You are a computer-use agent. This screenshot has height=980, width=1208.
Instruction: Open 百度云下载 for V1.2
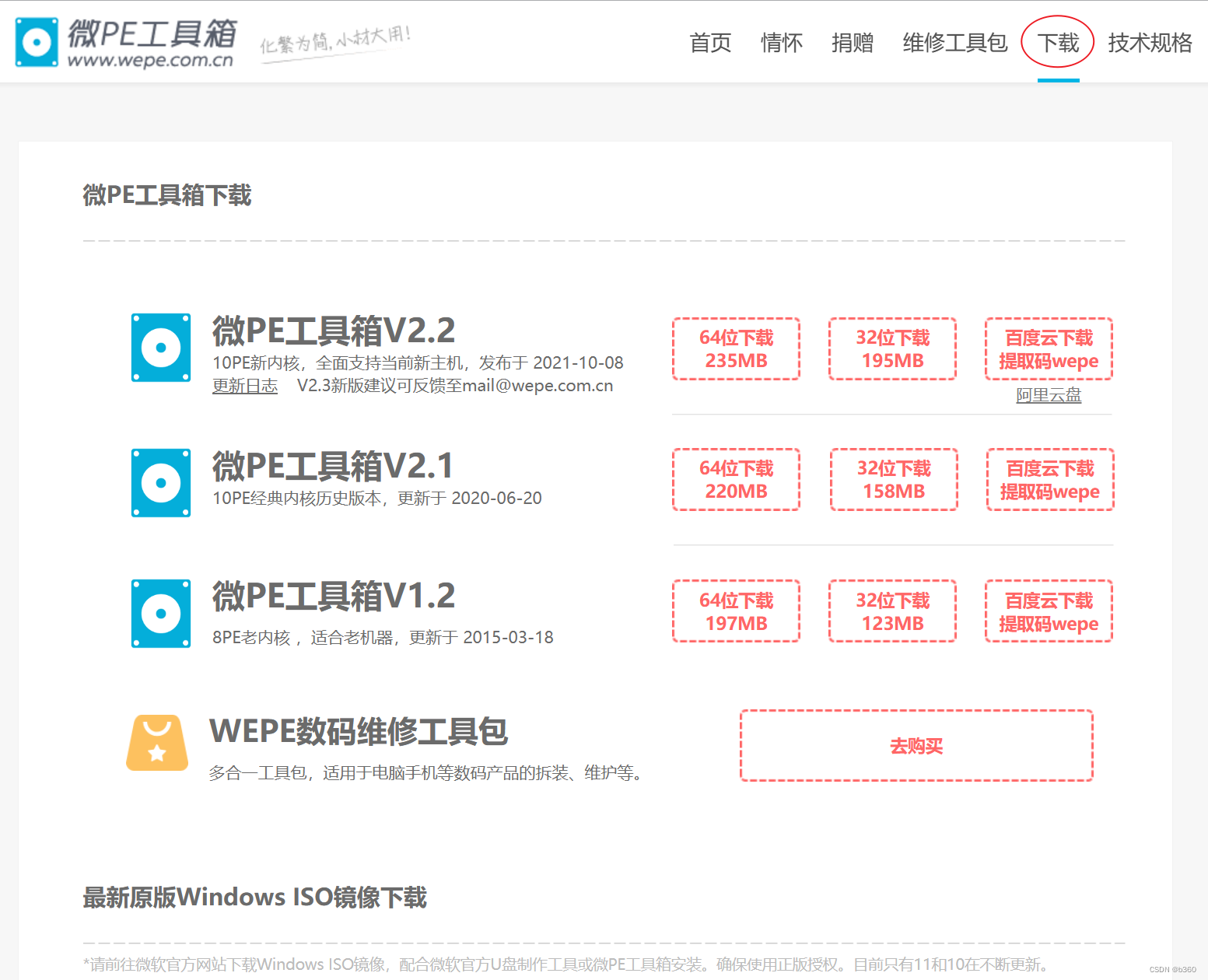(x=1049, y=611)
